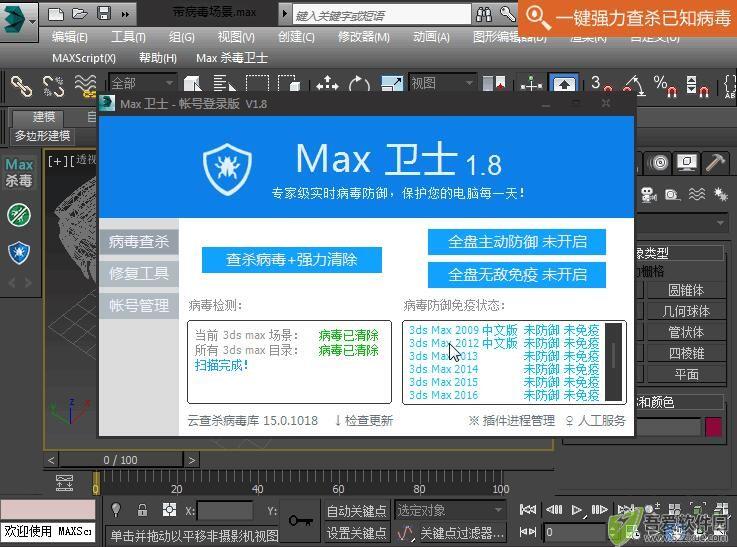Viewport: 737px width, 547px height.
Task: Activate the select and scale tool
Action: (392, 85)
